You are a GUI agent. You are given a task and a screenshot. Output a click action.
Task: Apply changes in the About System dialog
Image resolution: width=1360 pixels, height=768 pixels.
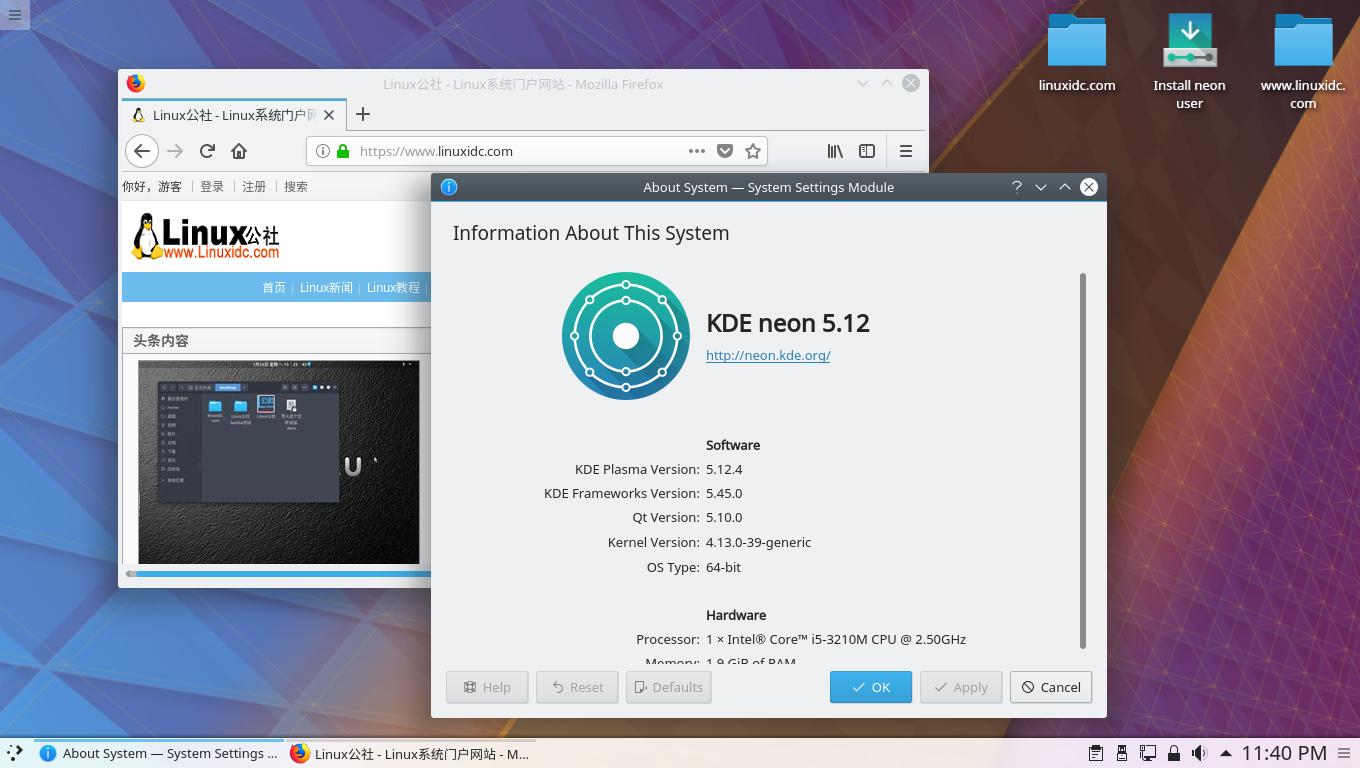[x=960, y=687]
